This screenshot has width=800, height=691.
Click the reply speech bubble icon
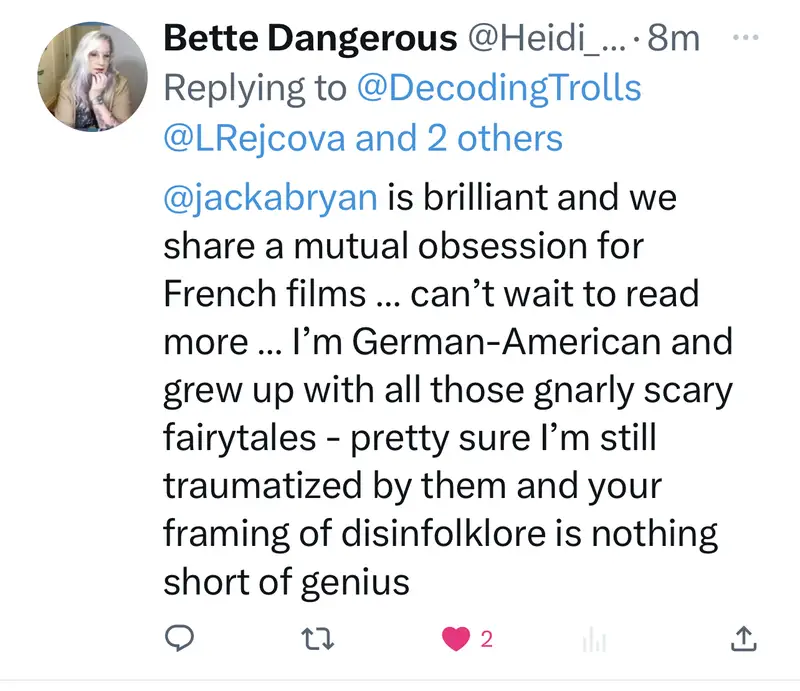coord(180,638)
